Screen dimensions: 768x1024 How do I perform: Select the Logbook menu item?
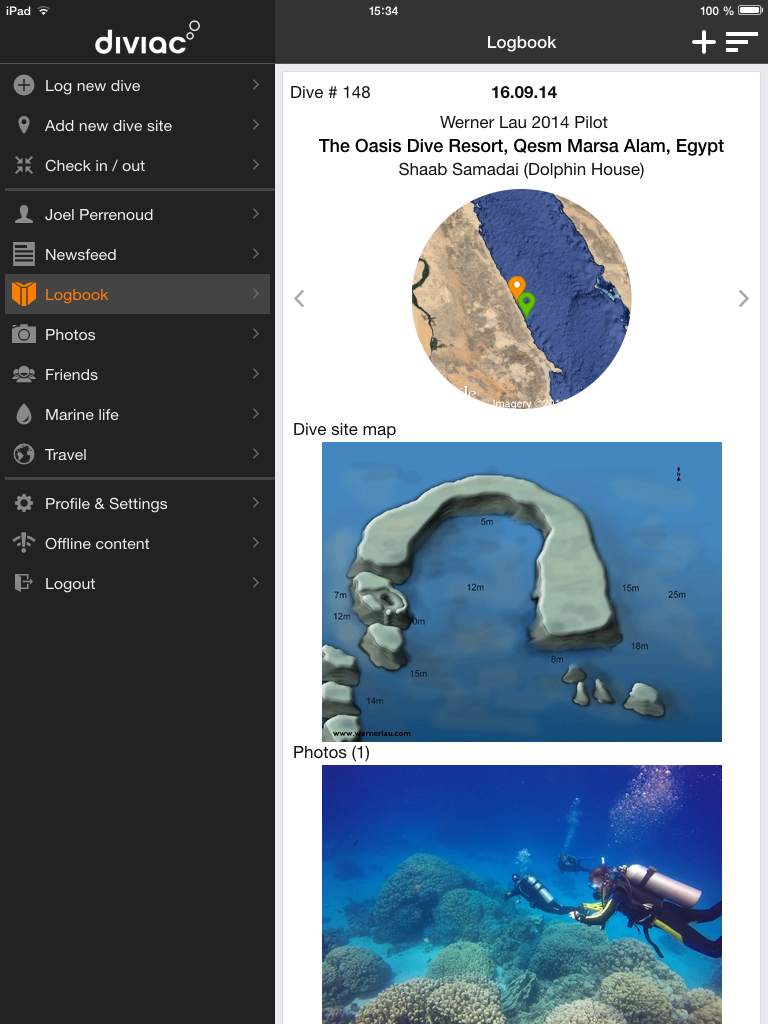point(137,295)
